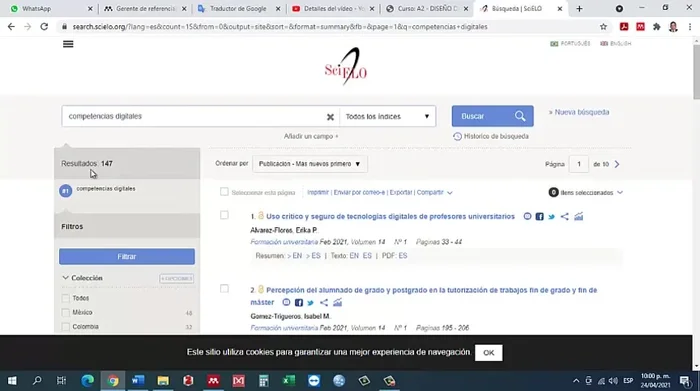Switch to the Traductor de Google tab
The image size is (700, 391).
point(239,8)
